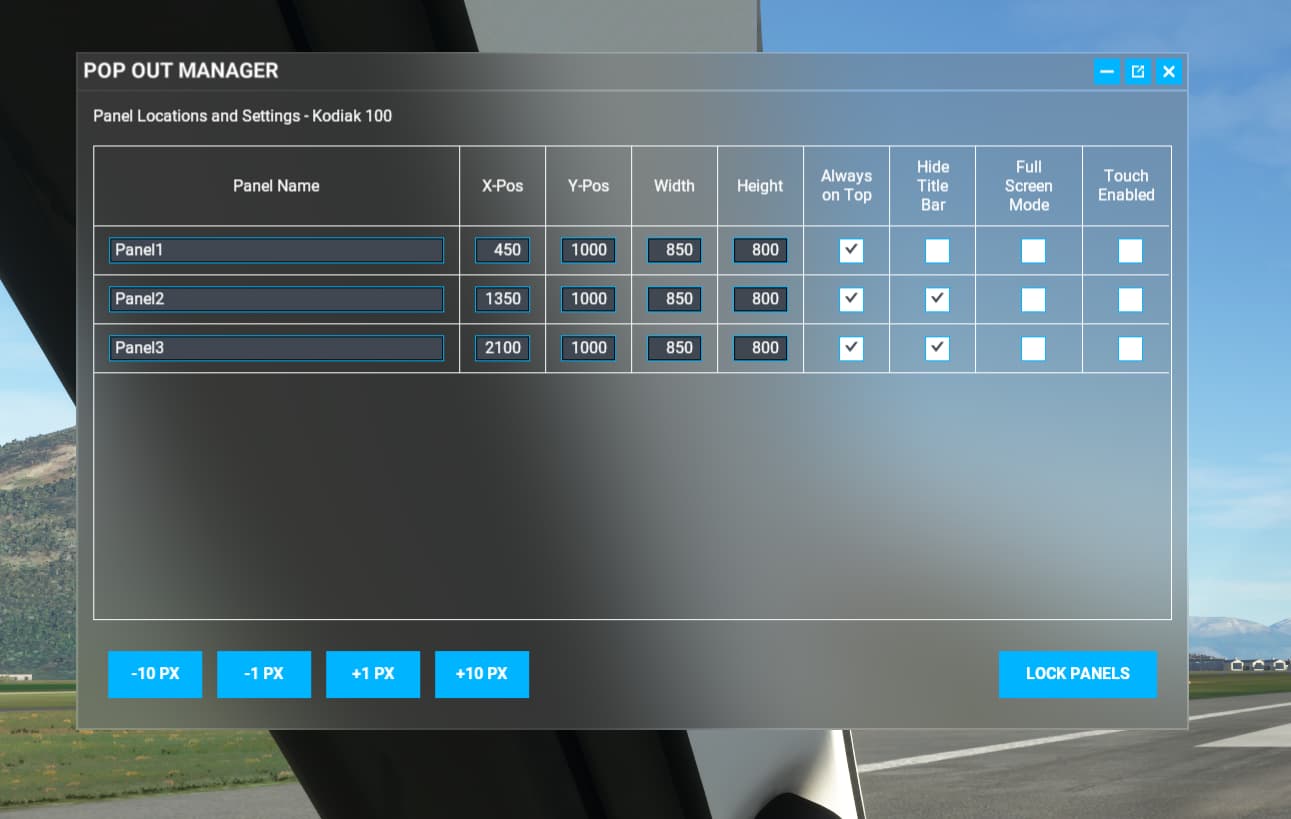
Task: Select the Width field for Panel3
Action: [674, 348]
